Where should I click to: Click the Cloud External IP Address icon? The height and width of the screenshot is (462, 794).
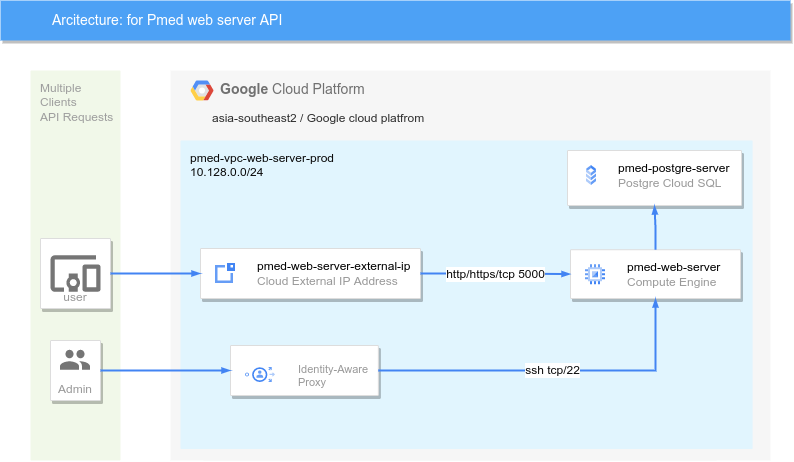coord(225,273)
